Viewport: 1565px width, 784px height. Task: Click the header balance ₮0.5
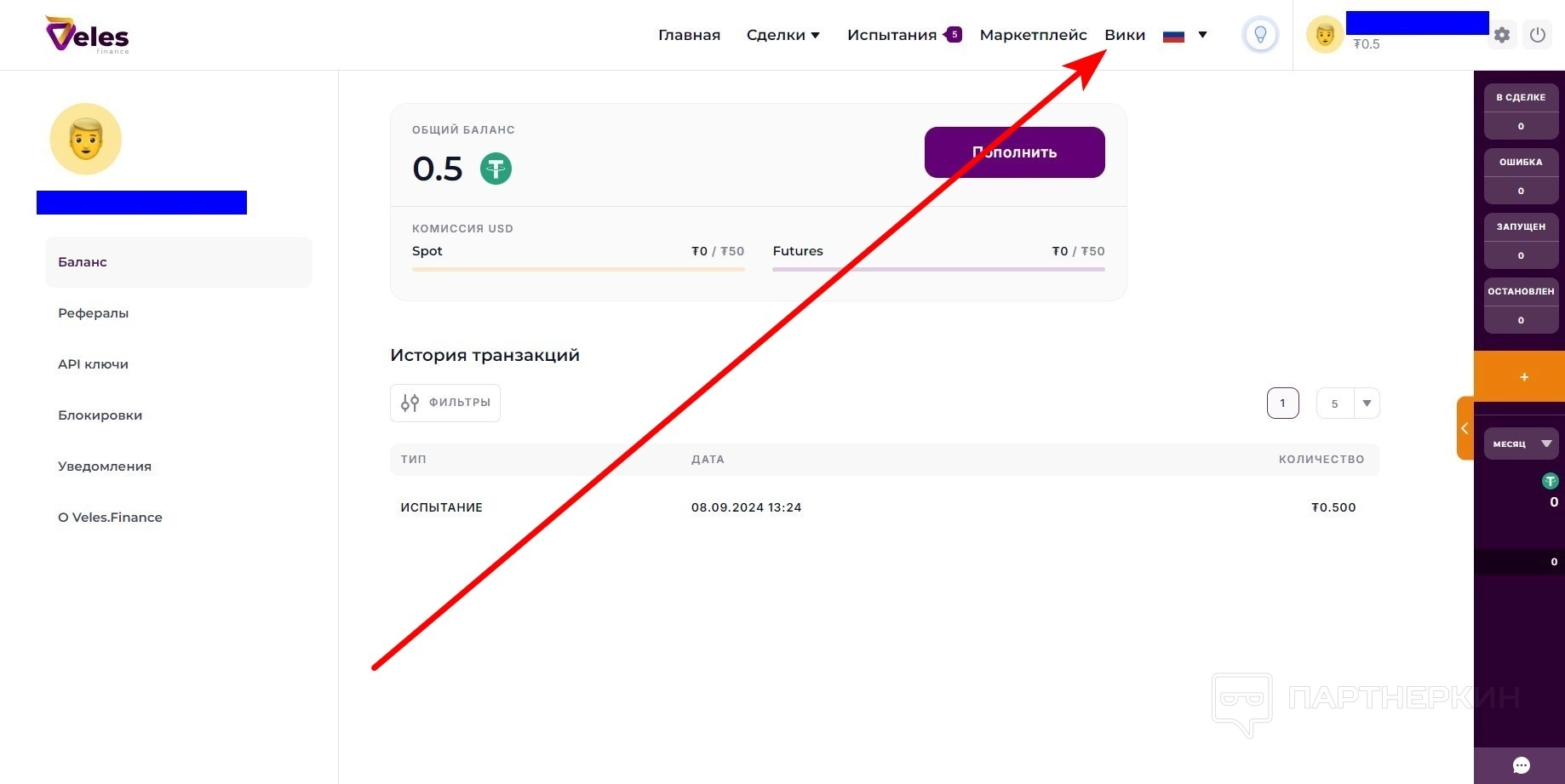click(x=1367, y=44)
